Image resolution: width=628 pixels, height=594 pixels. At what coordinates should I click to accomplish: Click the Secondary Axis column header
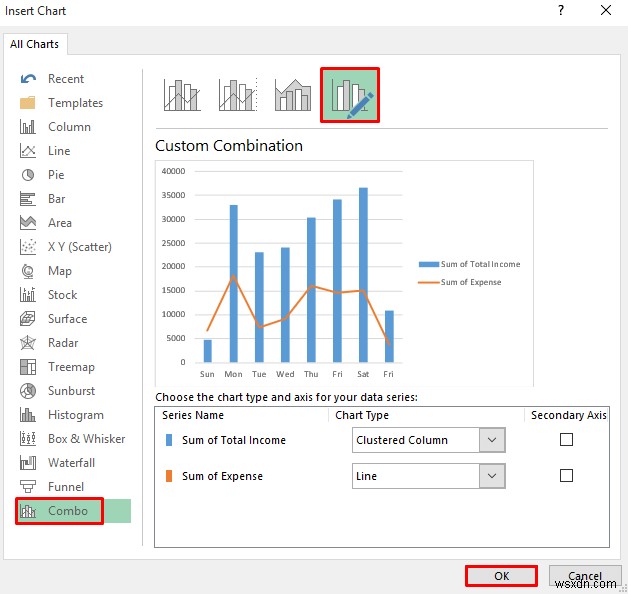click(568, 415)
